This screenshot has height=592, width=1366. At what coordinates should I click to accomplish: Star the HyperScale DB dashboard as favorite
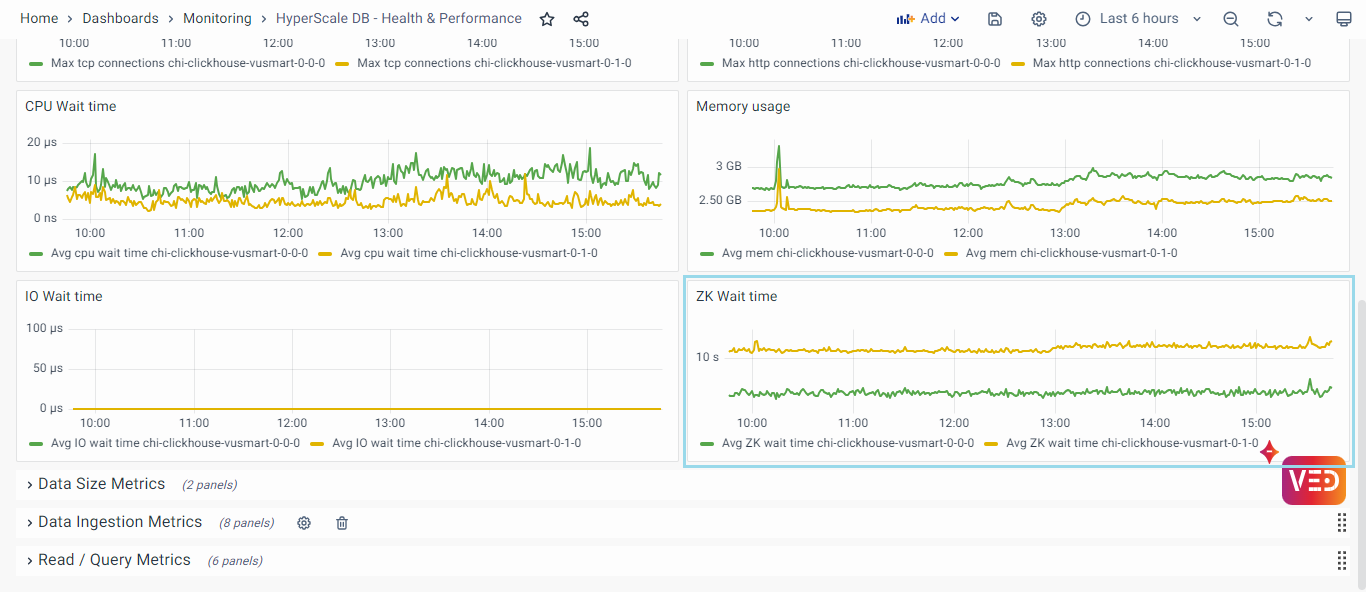point(547,19)
